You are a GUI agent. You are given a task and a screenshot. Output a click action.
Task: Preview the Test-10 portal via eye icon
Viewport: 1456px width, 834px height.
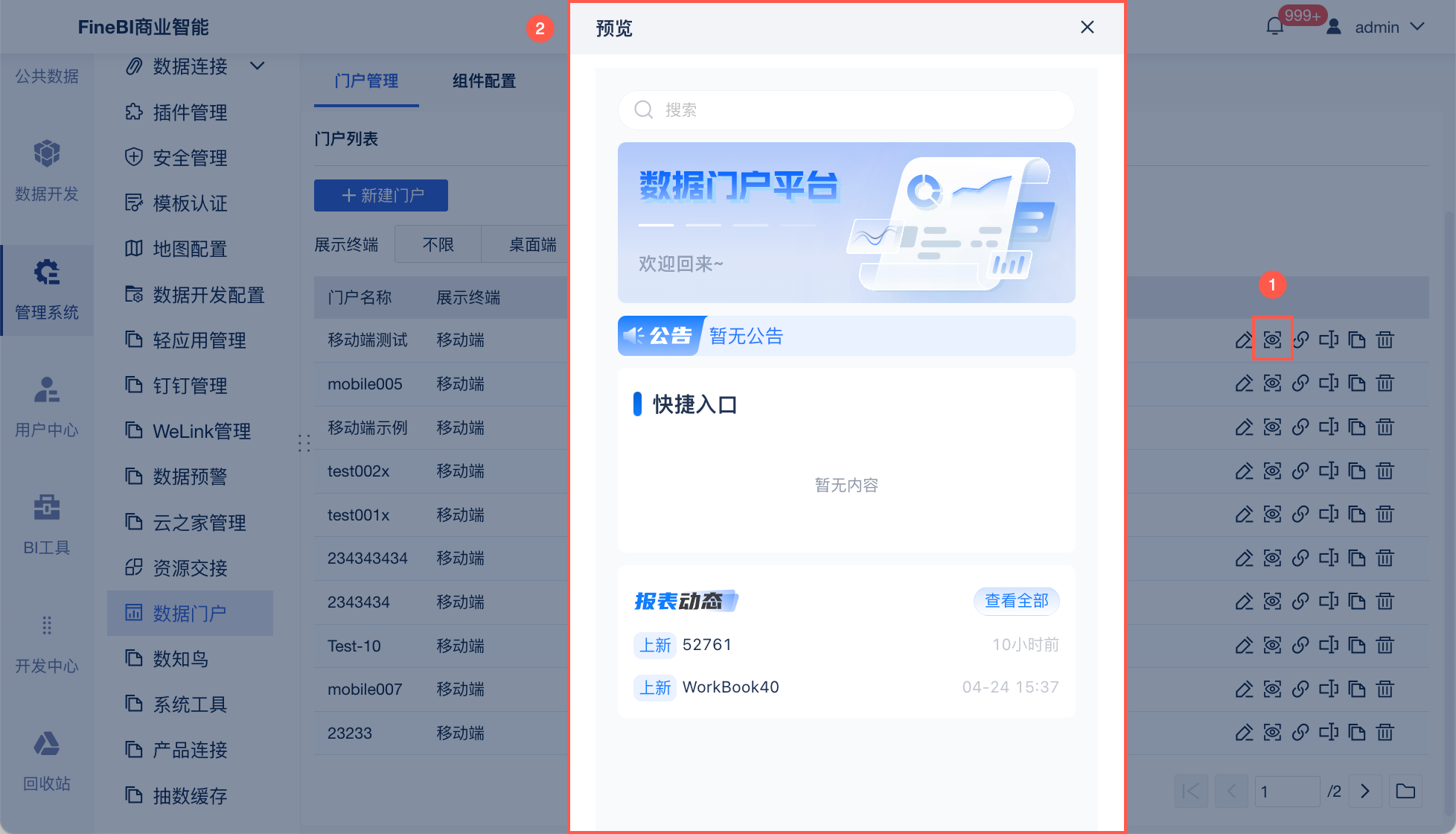click(1272, 646)
